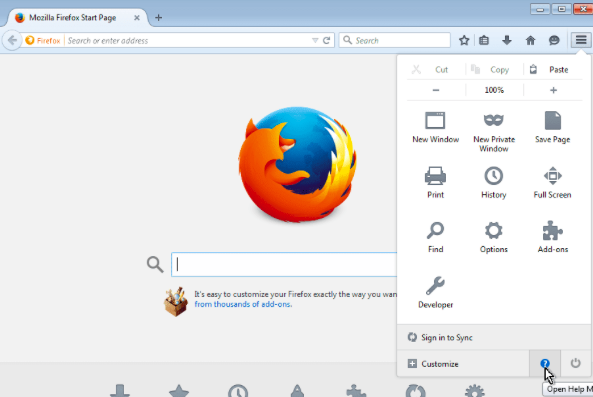The width and height of the screenshot is (593, 397).
Task: Reload the current page
Action: [x=327, y=40]
